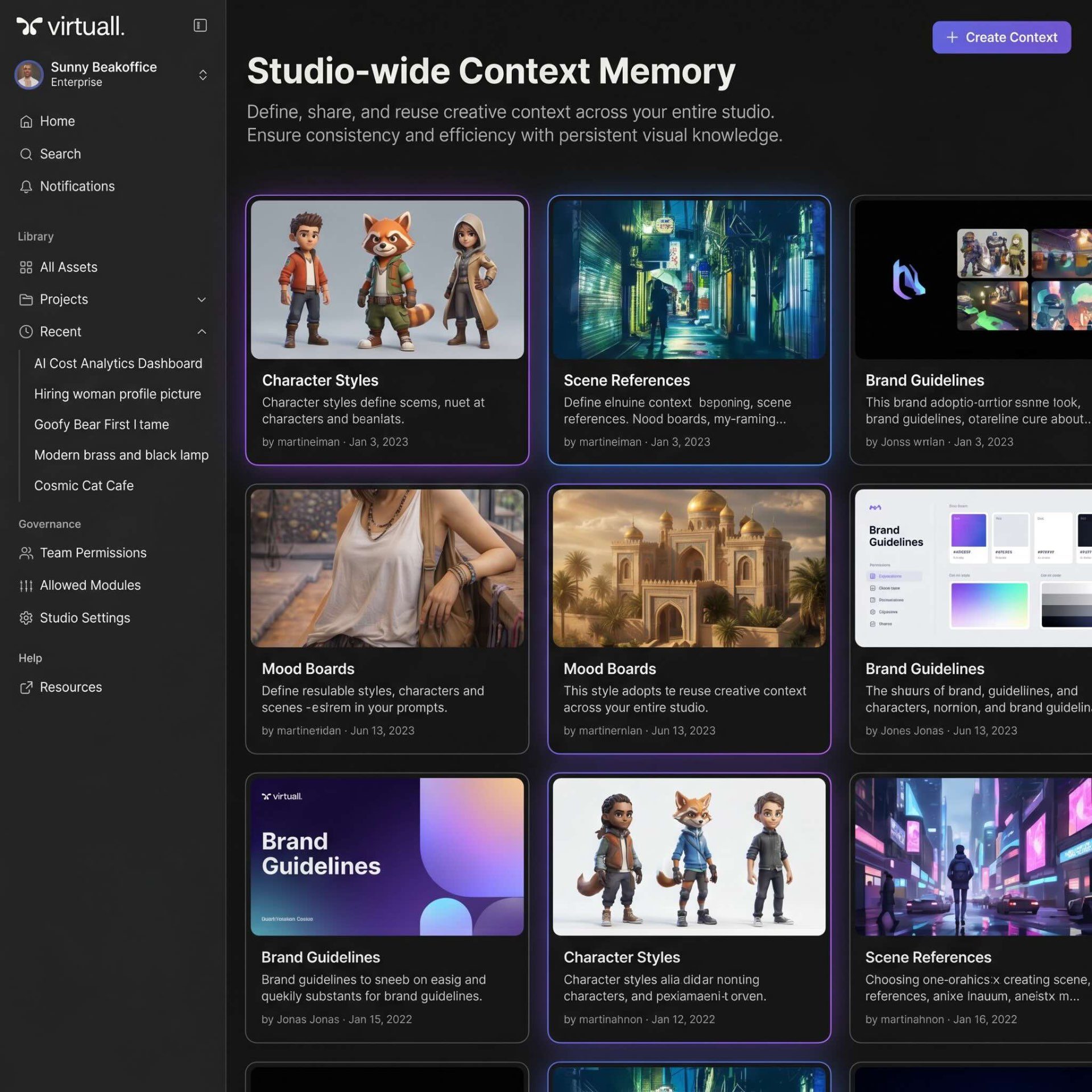Click the Create Context button

tap(1002, 37)
